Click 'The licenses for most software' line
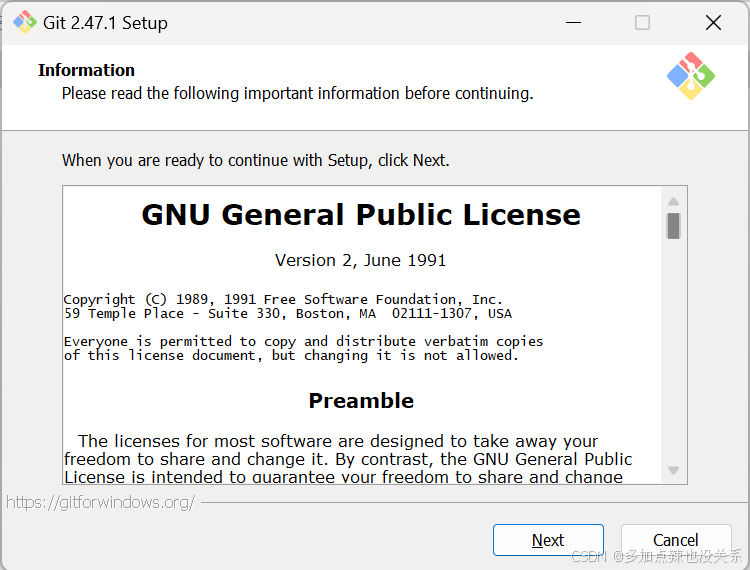 pyautogui.click(x=338, y=441)
